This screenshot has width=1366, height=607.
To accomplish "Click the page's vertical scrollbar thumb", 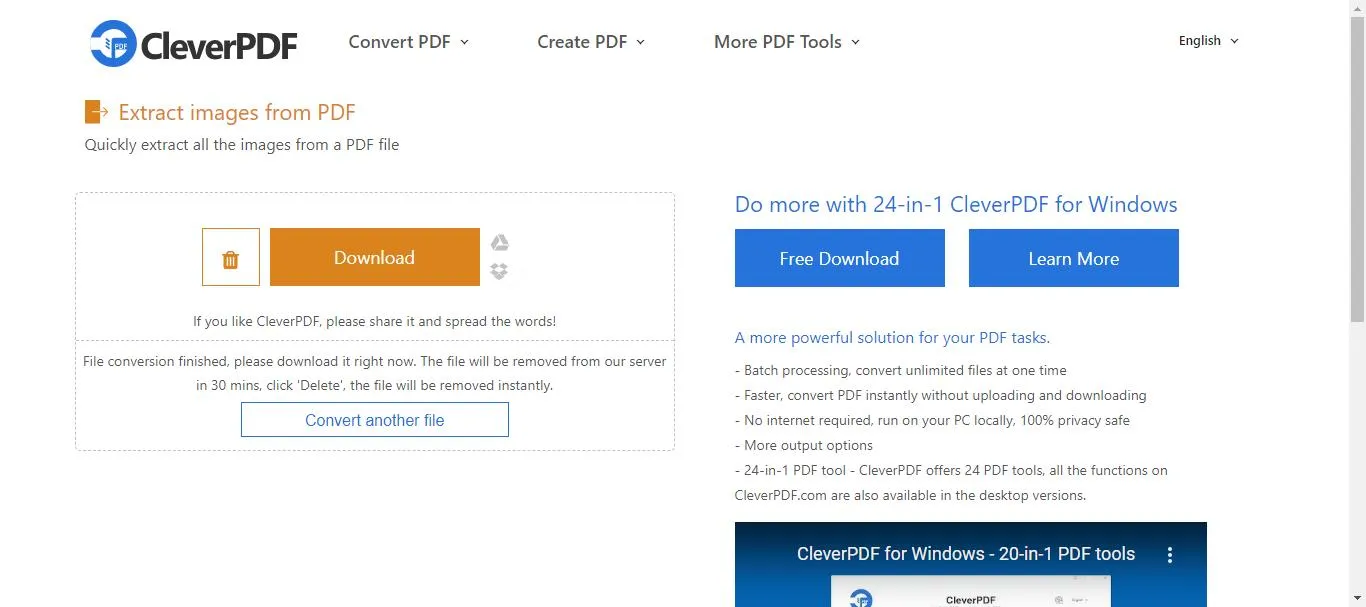I will point(1357,170).
